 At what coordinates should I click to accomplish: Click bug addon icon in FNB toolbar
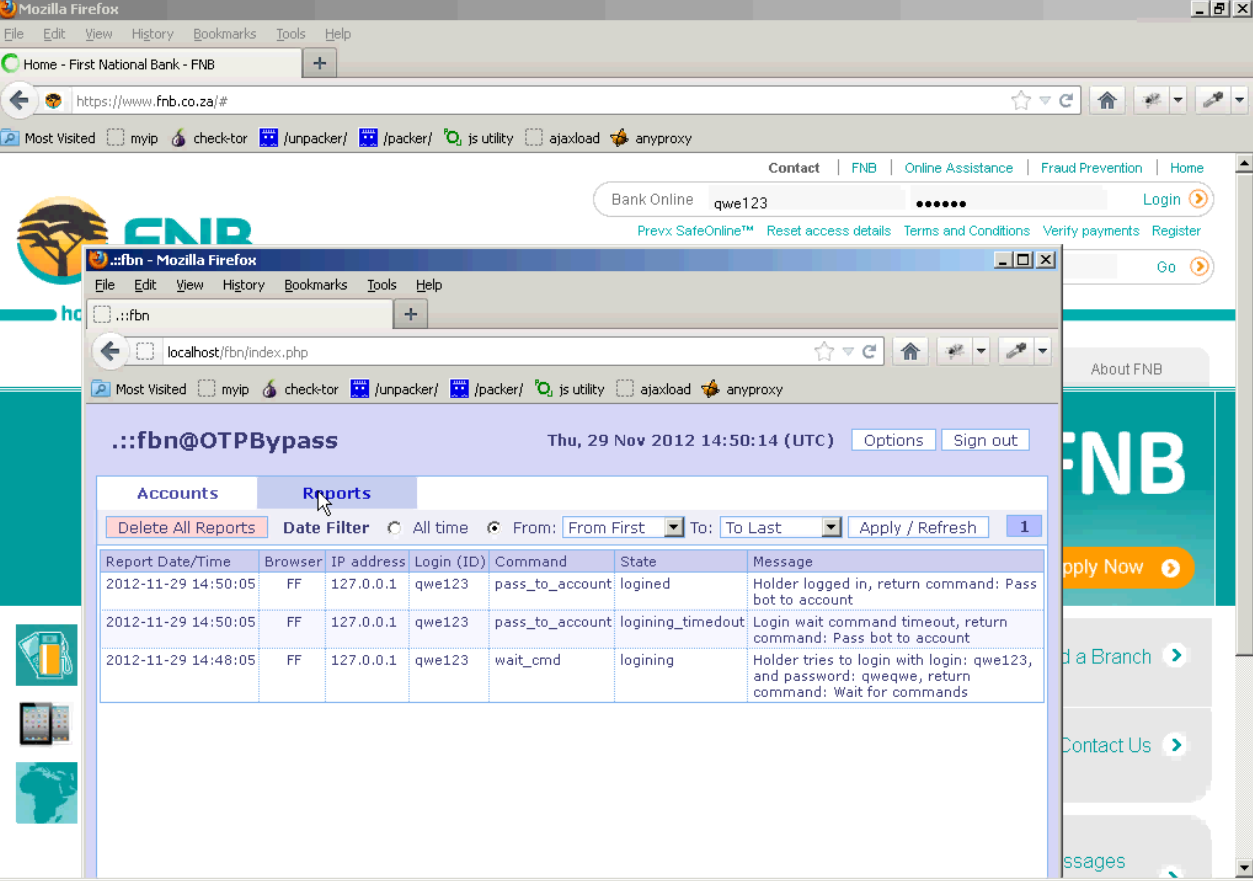tap(1151, 101)
